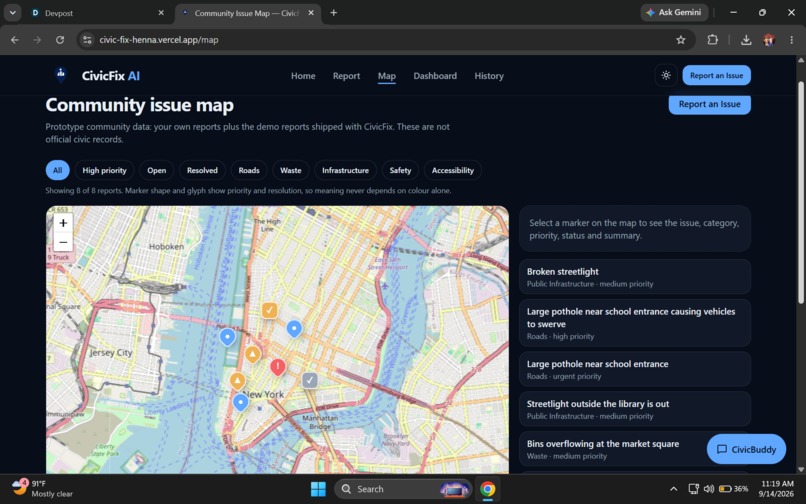Image resolution: width=806 pixels, height=504 pixels.
Task: Show hidden system tray icons
Action: (673, 489)
